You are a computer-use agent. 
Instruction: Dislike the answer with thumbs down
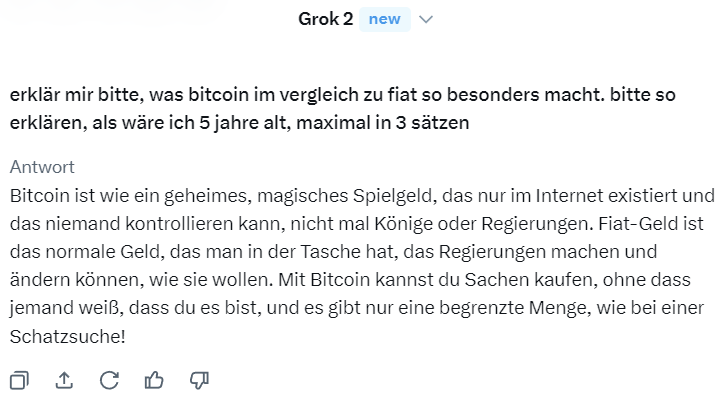pyautogui.click(x=199, y=380)
